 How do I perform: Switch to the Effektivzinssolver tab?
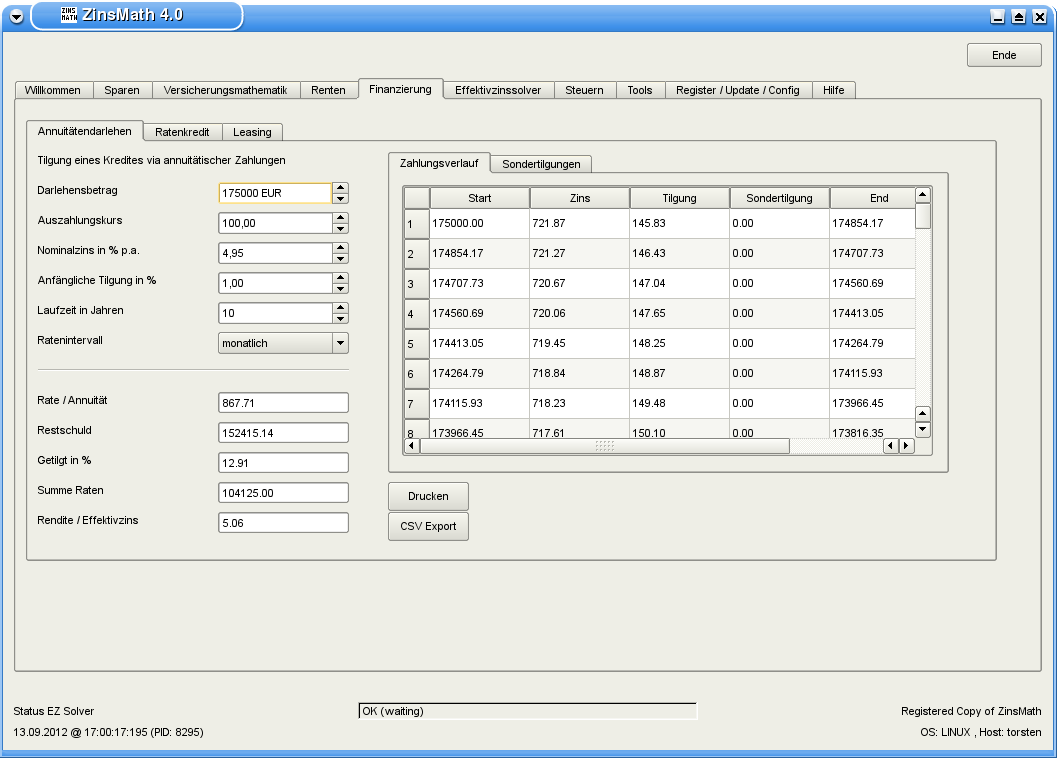point(497,90)
